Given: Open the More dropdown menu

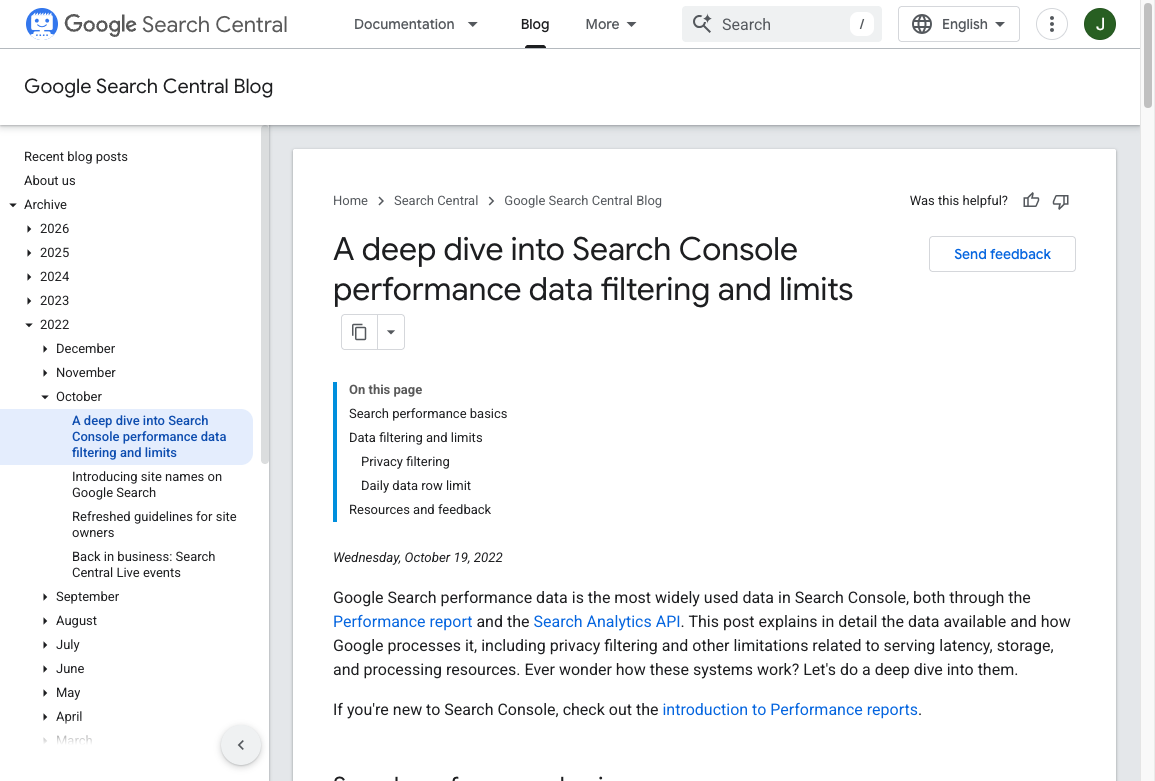Looking at the screenshot, I should pyautogui.click(x=611, y=24).
